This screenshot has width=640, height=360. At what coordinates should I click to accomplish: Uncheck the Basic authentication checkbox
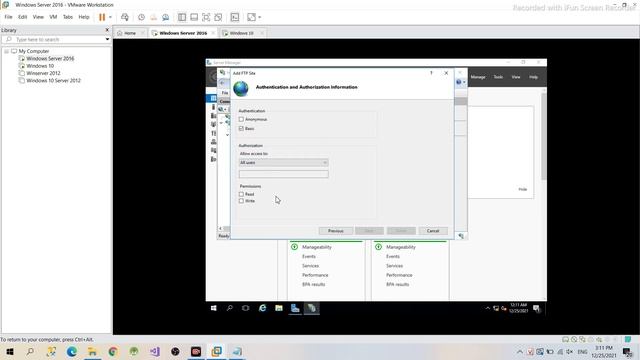[241, 129]
